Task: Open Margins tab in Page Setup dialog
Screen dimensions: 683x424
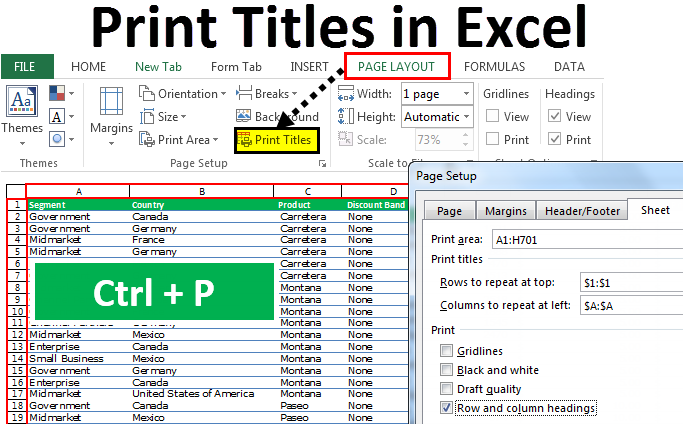Action: pyautogui.click(x=506, y=211)
